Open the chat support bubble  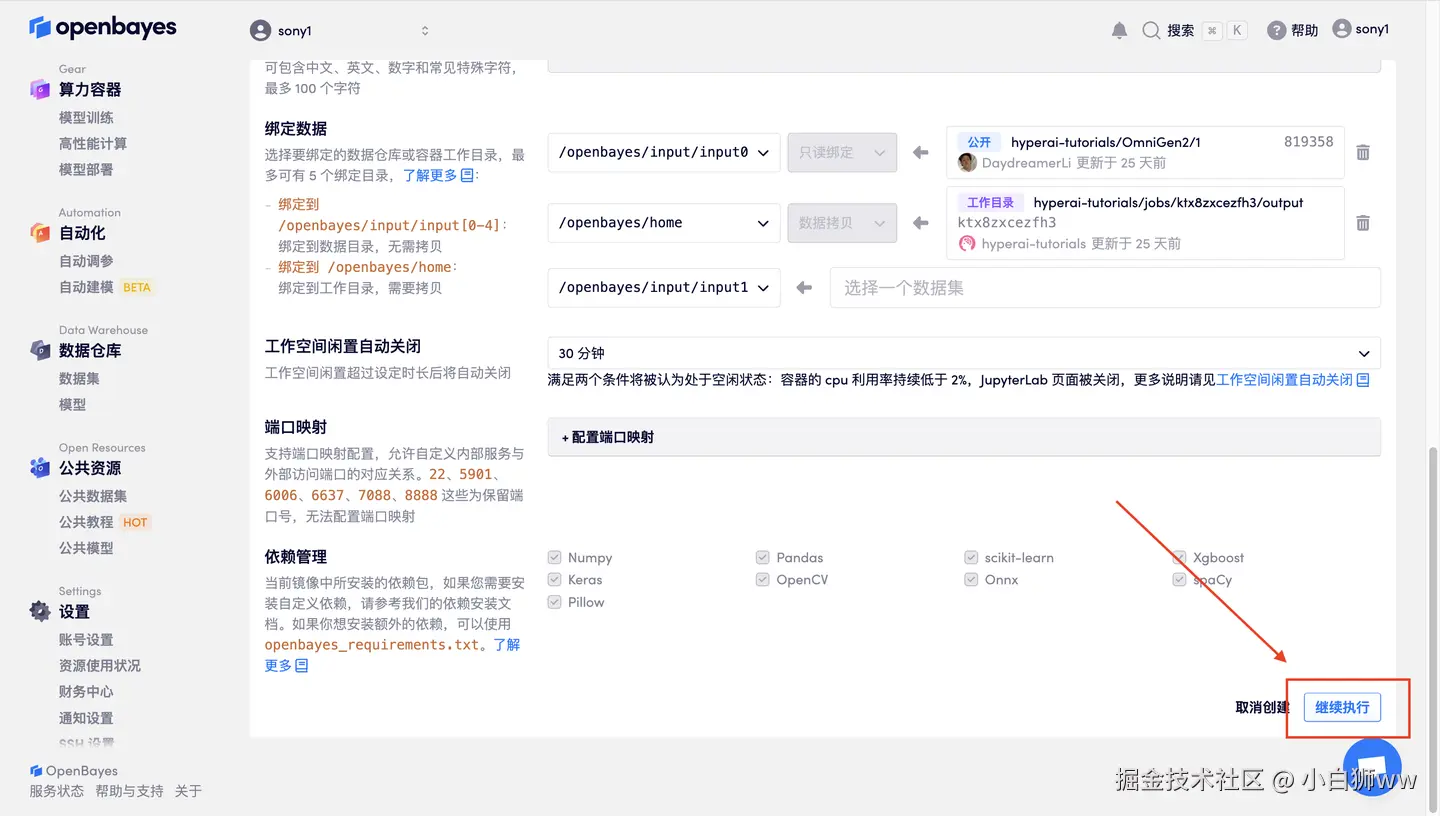[x=1372, y=767]
